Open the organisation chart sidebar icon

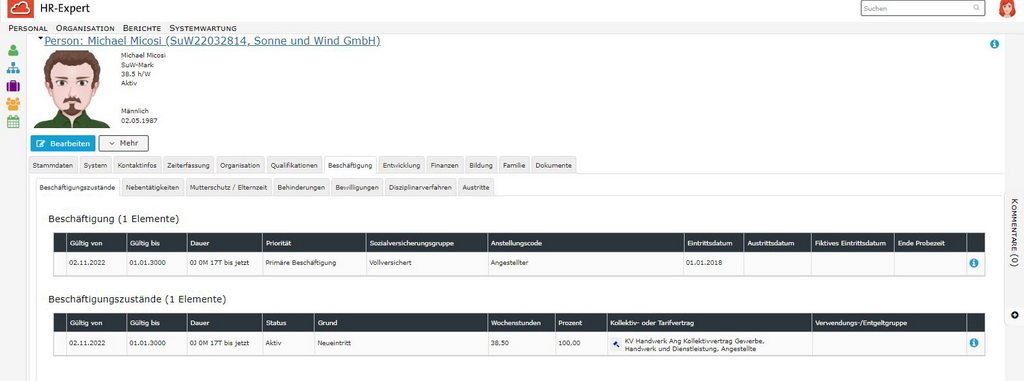pyautogui.click(x=13, y=68)
